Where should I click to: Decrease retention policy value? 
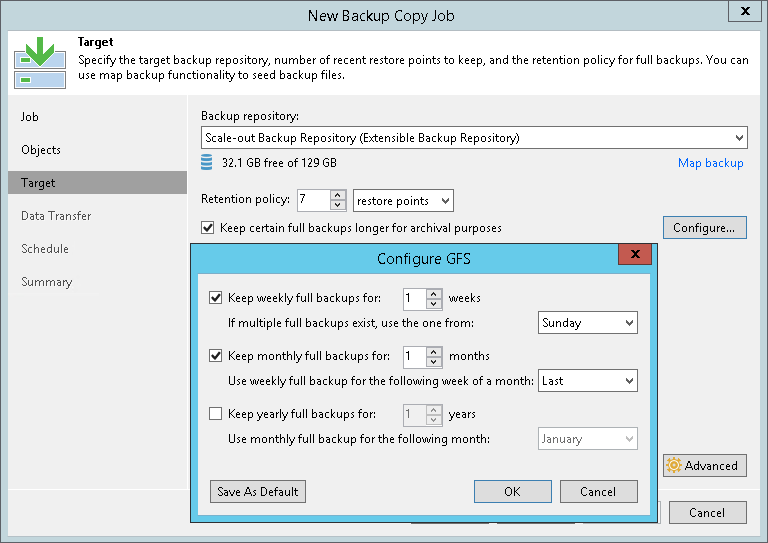click(337, 206)
